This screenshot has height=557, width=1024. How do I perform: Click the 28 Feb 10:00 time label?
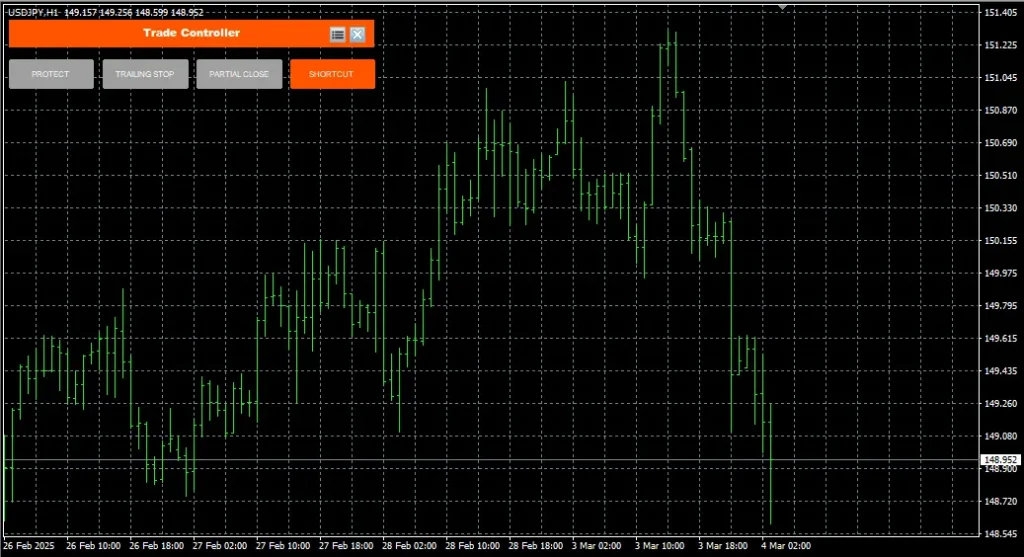click(473, 546)
